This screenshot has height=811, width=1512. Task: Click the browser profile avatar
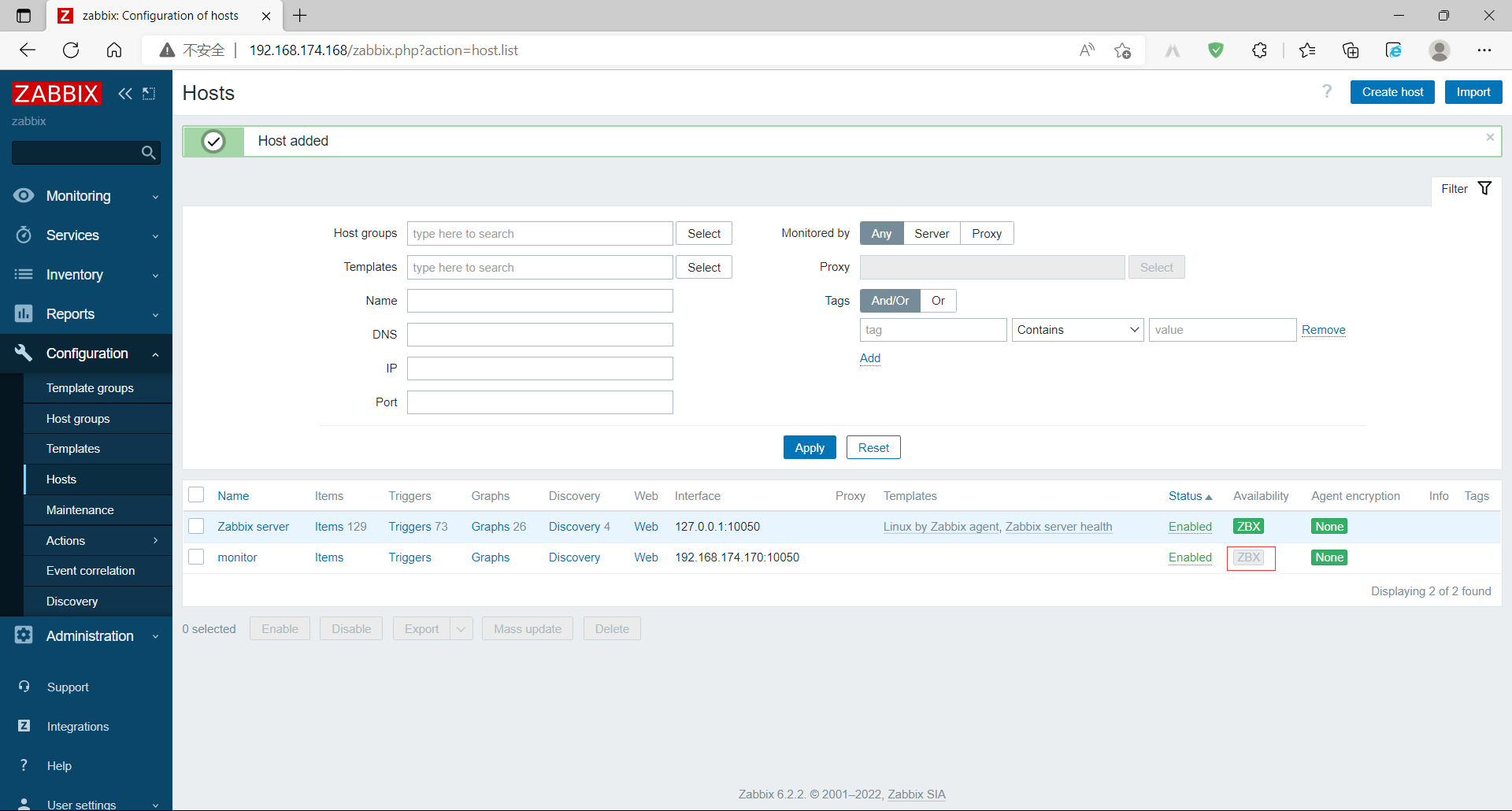[x=1440, y=50]
